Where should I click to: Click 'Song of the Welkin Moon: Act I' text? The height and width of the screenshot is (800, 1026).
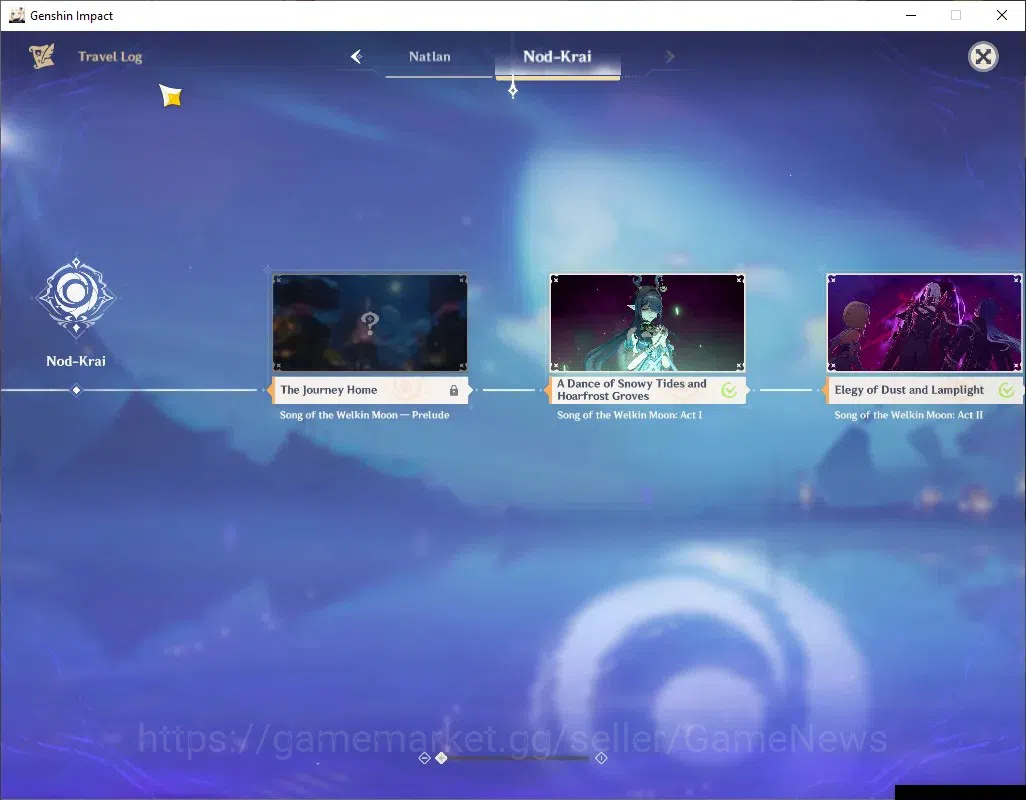(629, 415)
